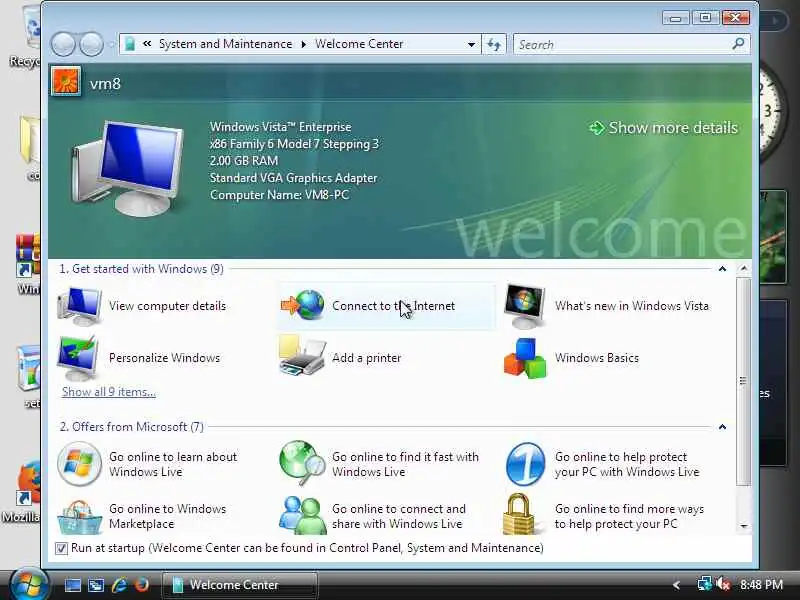Click the scroll down arrow of the list
The image size is (800, 600).
tap(744, 526)
